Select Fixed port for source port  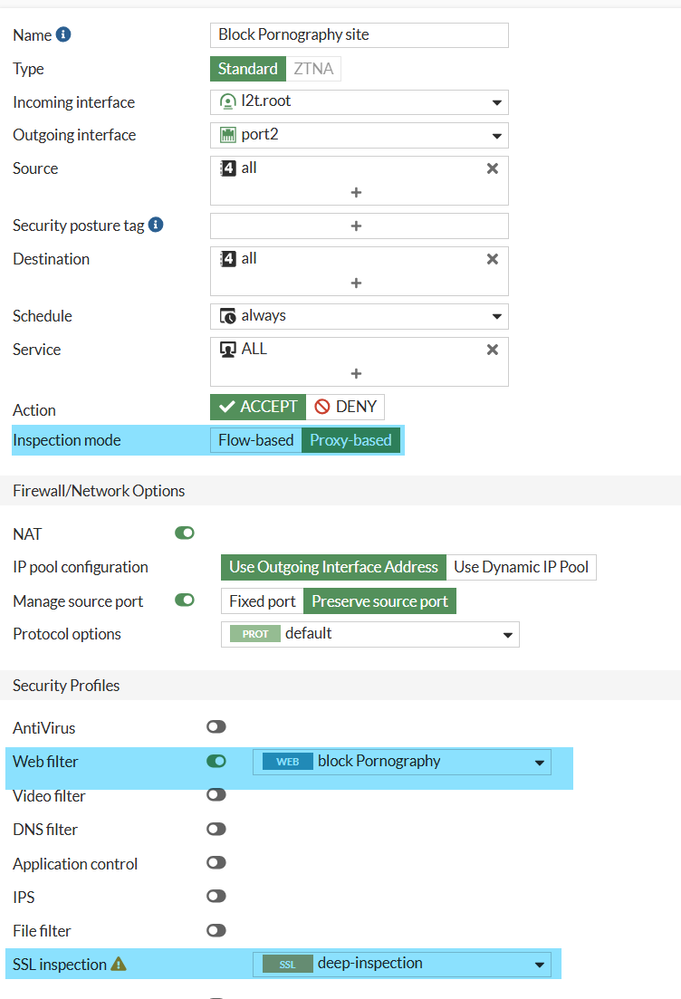262,601
